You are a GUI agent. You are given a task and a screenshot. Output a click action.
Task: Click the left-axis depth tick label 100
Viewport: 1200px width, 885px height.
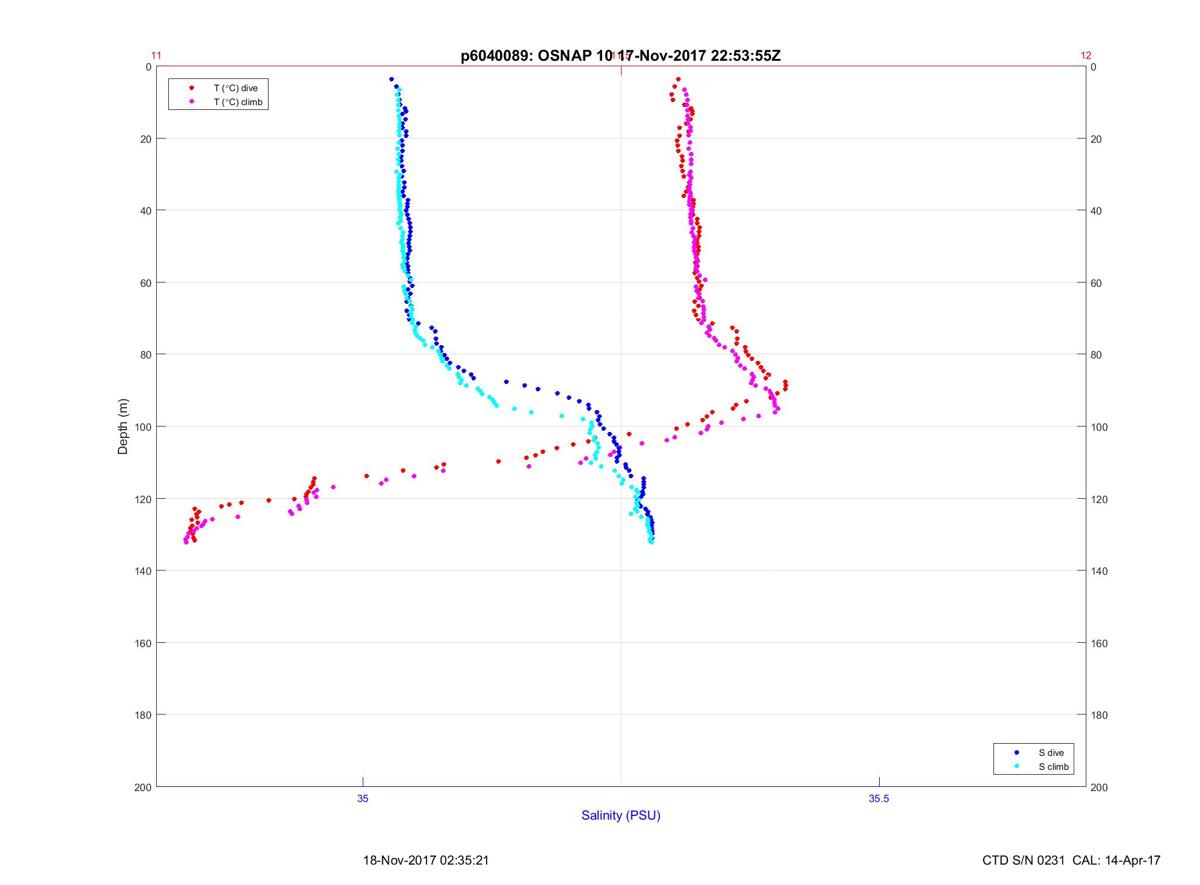pos(142,427)
